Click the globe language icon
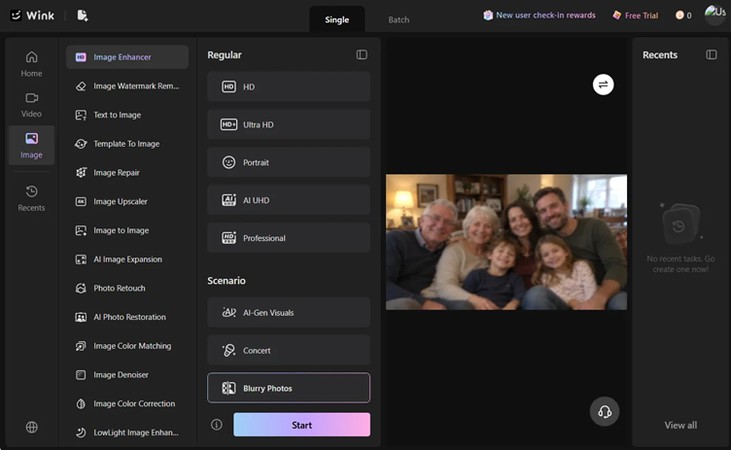The width and height of the screenshot is (731, 450). pyautogui.click(x=32, y=427)
